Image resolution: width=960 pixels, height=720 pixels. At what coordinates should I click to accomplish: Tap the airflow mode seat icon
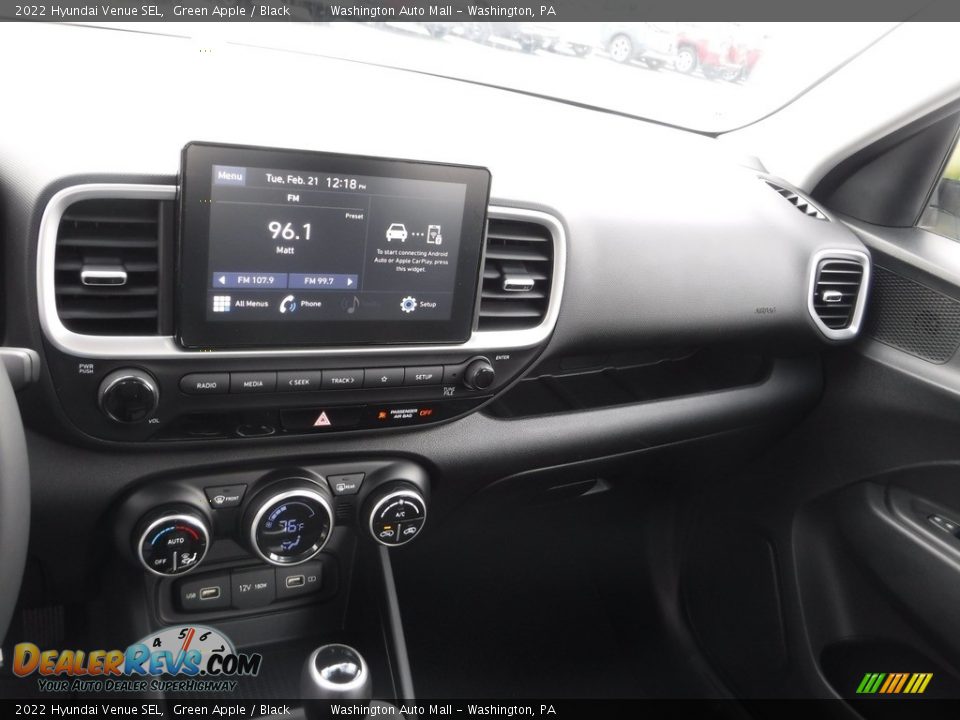point(189,558)
